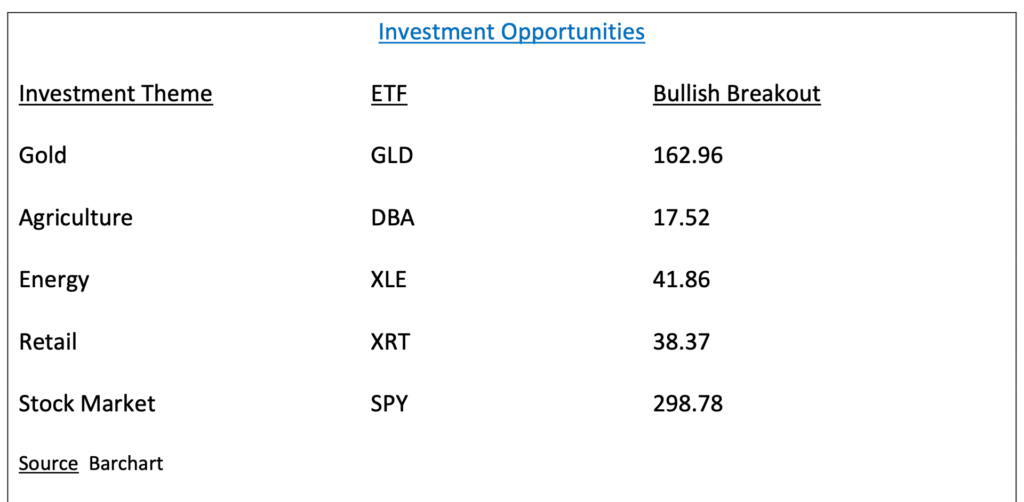Select the Agriculture theme cell

[x=75, y=217]
